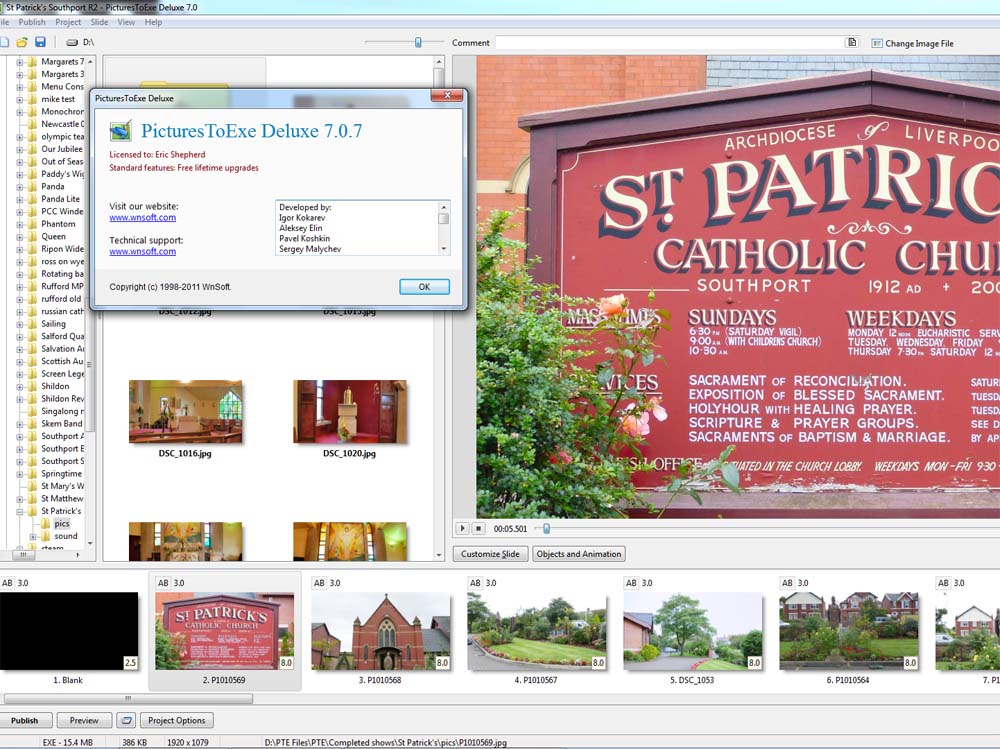Click the 8.0 duration badge on slide P1010569
1000x749 pixels.
pyautogui.click(x=286, y=663)
